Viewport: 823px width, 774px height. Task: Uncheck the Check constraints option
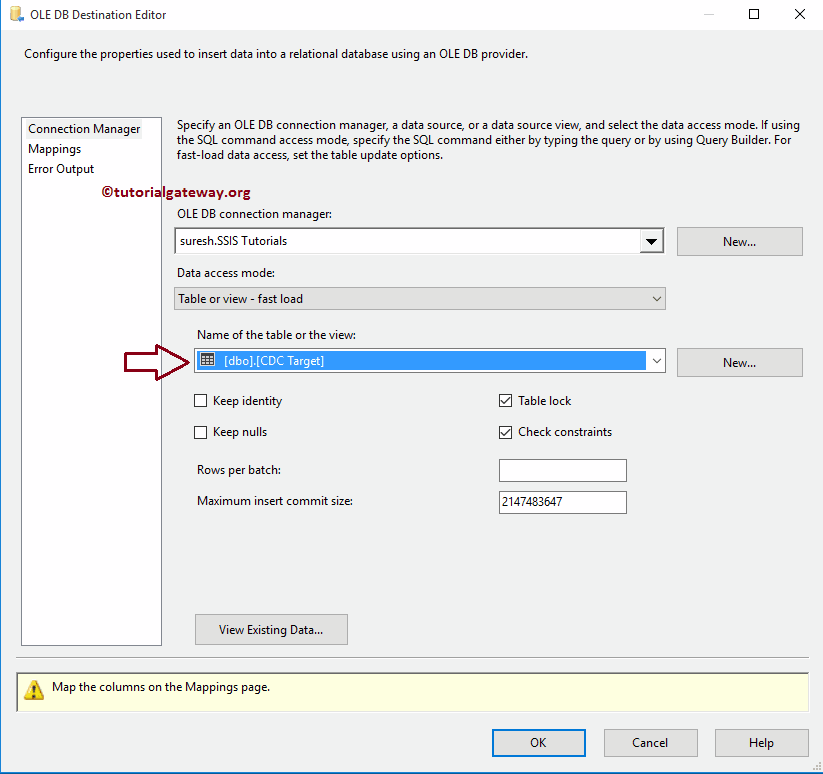505,431
